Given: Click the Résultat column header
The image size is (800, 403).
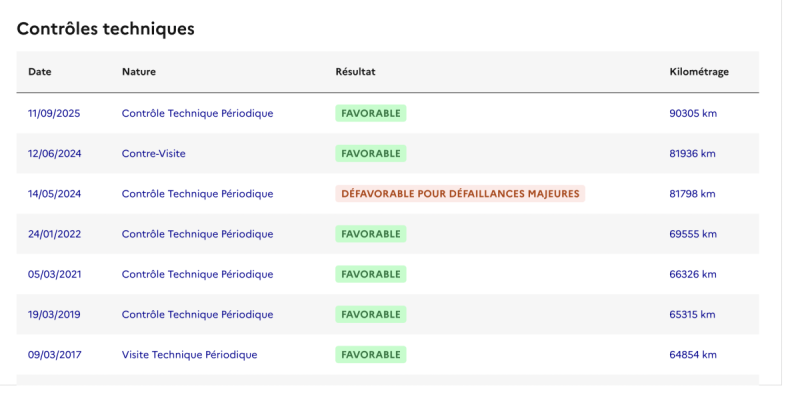Looking at the screenshot, I should pyautogui.click(x=355, y=72).
